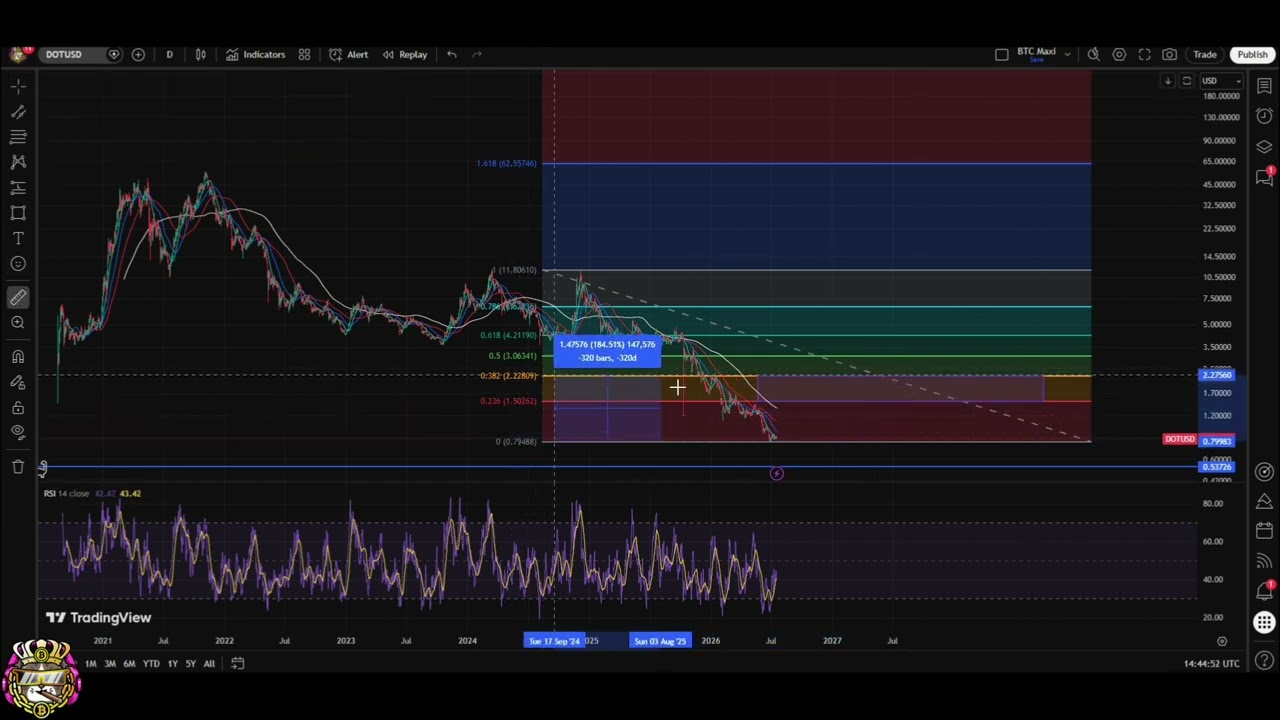Click the Trade button
The width and height of the screenshot is (1280, 720).
(x=1204, y=54)
